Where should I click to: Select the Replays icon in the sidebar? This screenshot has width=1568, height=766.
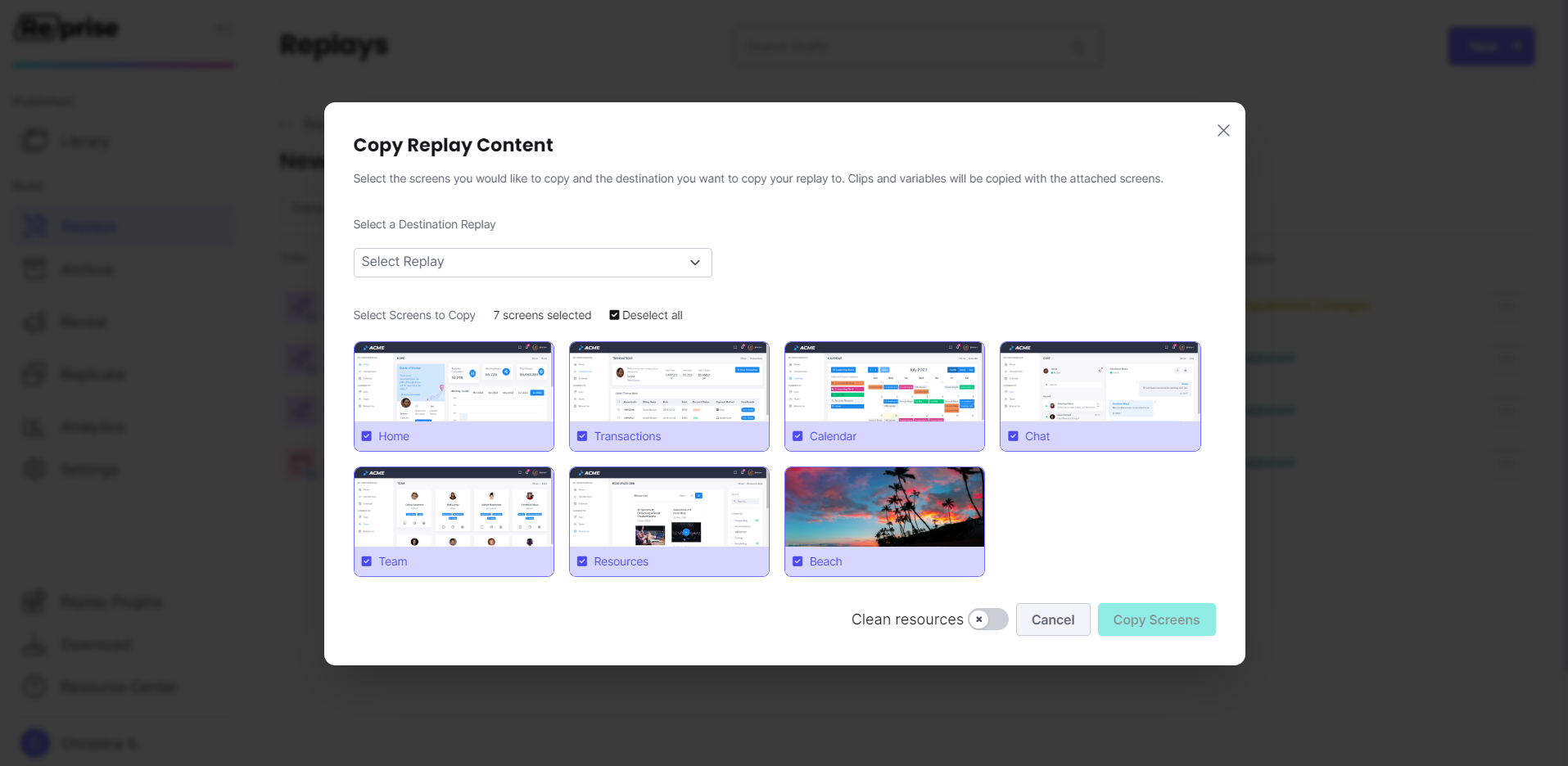point(34,226)
